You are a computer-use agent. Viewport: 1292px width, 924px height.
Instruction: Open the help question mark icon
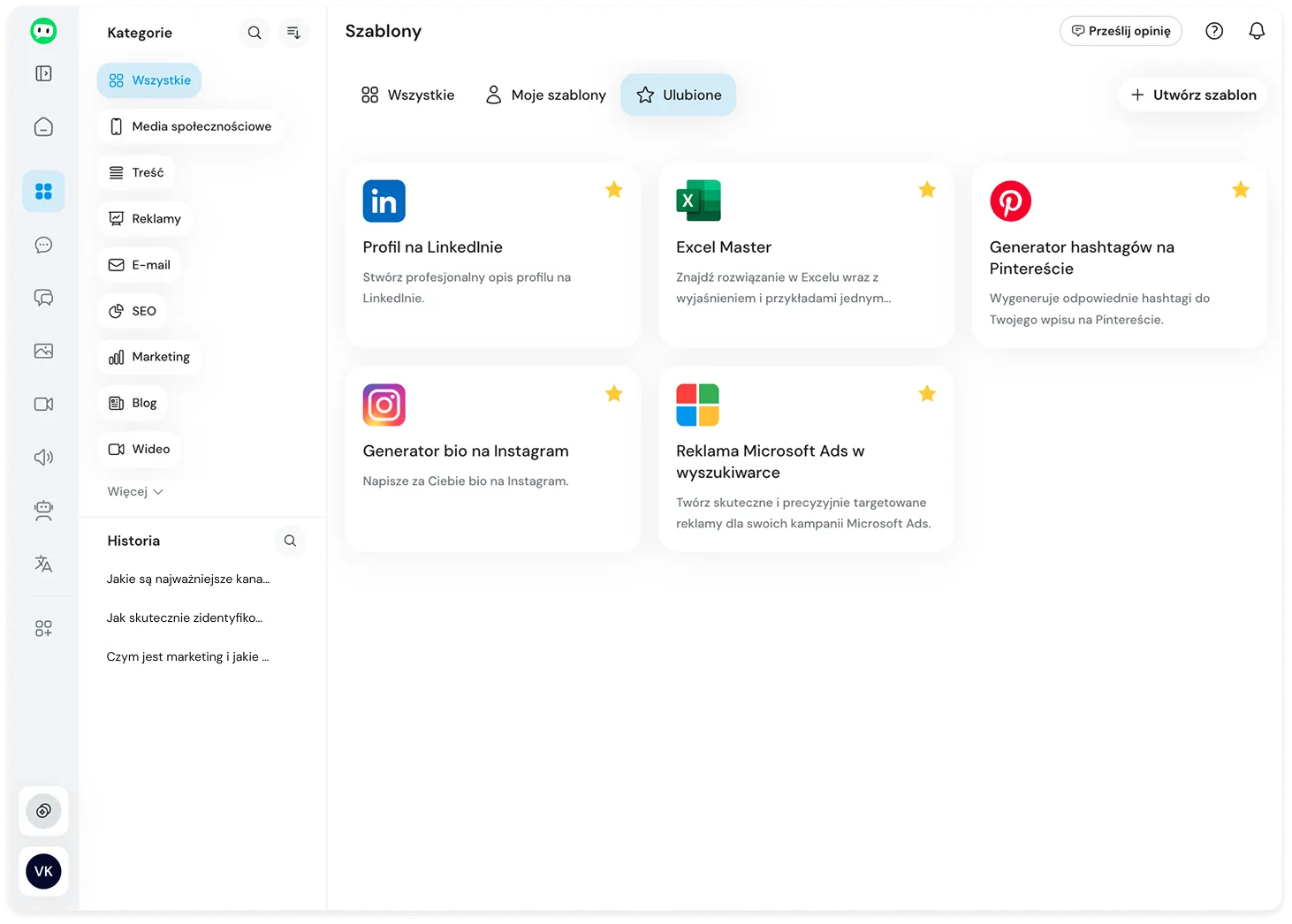click(1214, 31)
